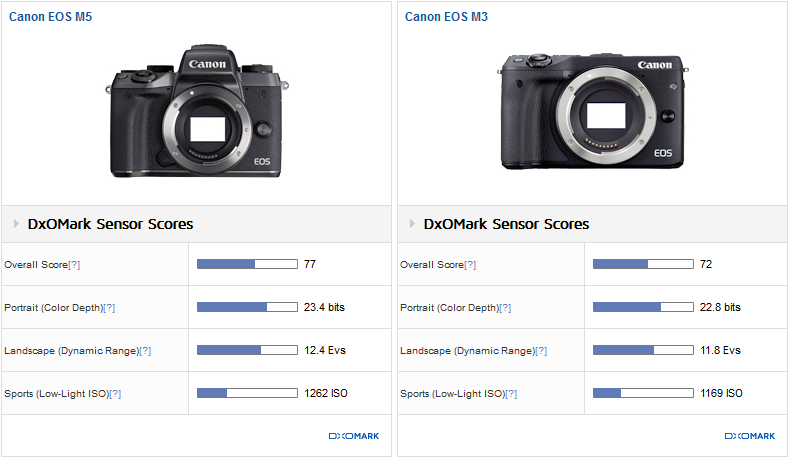Image resolution: width=789 pixels, height=458 pixels.
Task: Click the M5 Landscape bar at 12.4 Evs
Action: click(x=247, y=350)
